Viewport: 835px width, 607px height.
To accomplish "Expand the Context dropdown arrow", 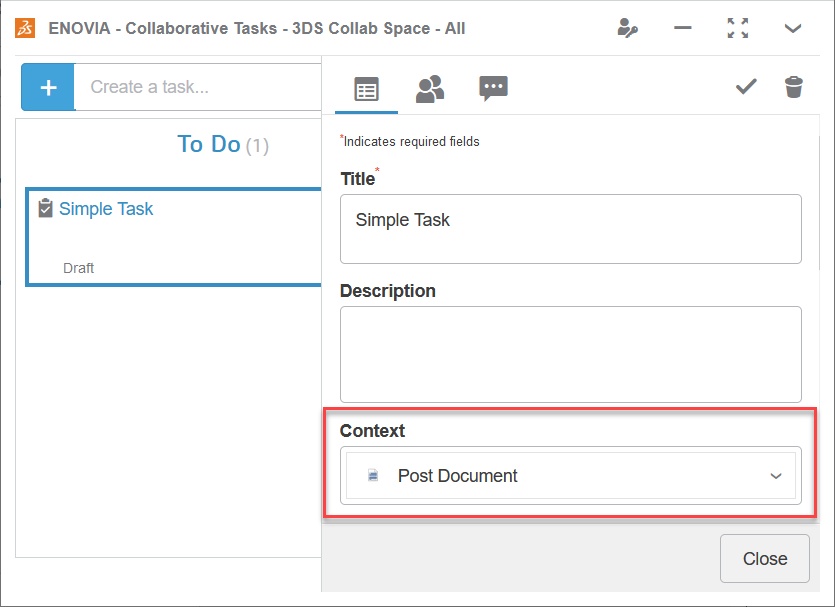I will 776,476.
